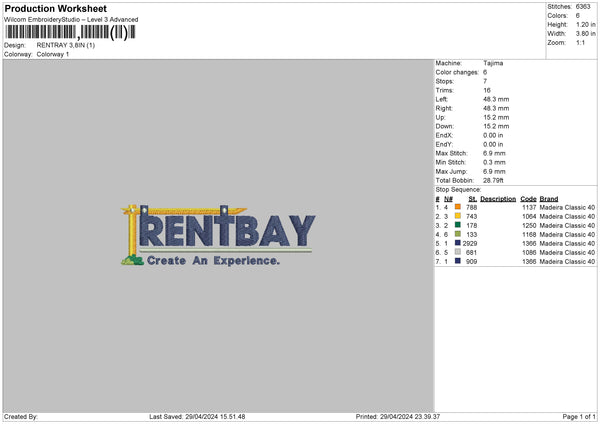The height and width of the screenshot is (424, 600).
Task: Click the "EndX:" label
Action: point(444,135)
